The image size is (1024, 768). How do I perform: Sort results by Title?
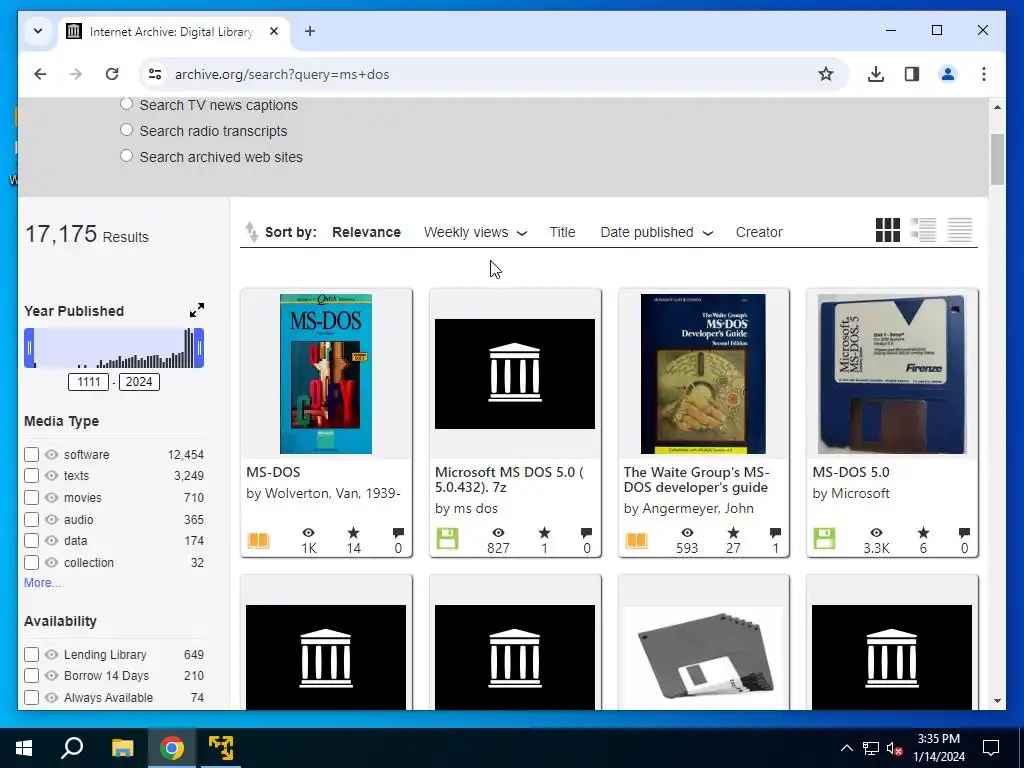point(562,232)
